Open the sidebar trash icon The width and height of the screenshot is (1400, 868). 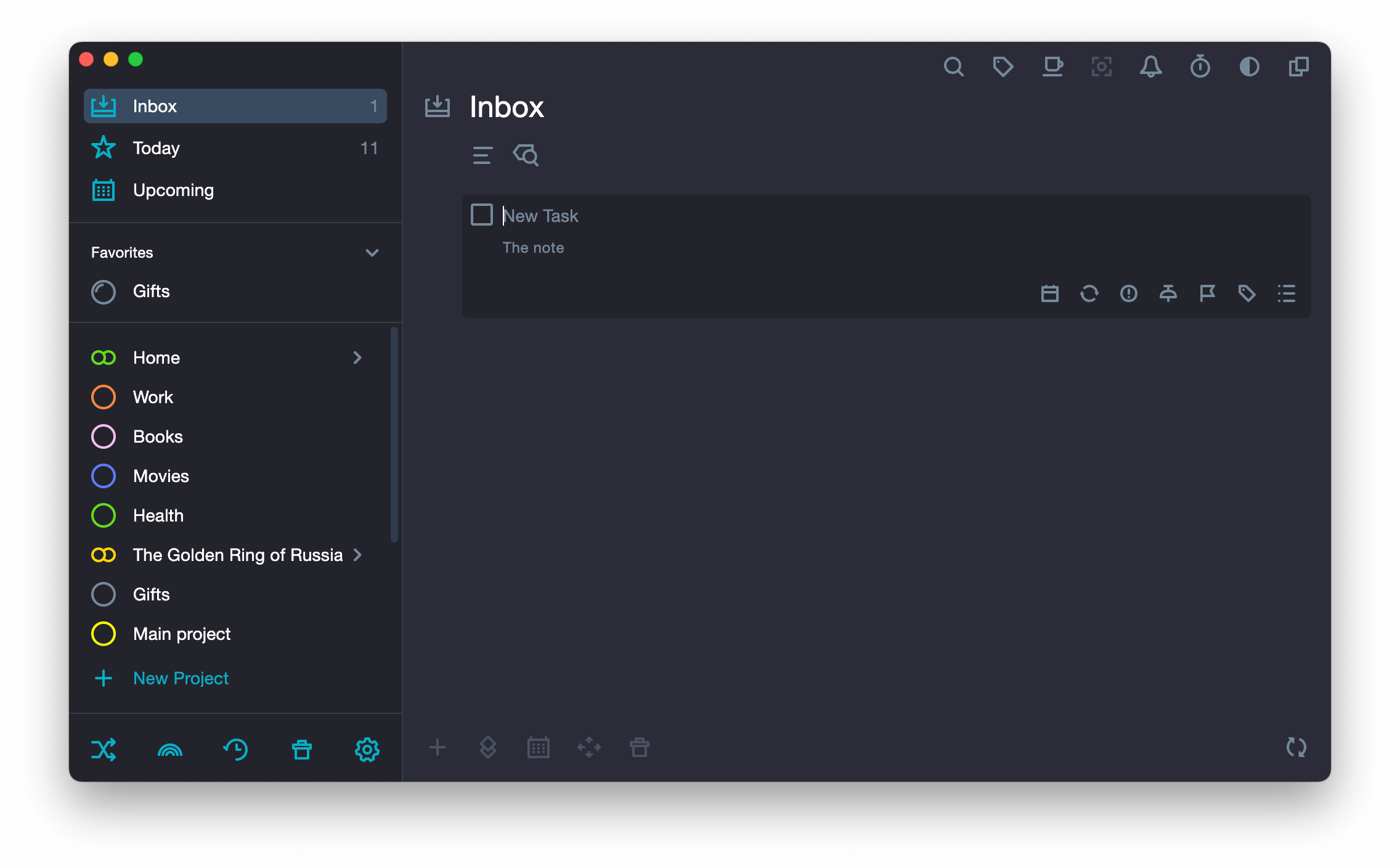coord(302,750)
